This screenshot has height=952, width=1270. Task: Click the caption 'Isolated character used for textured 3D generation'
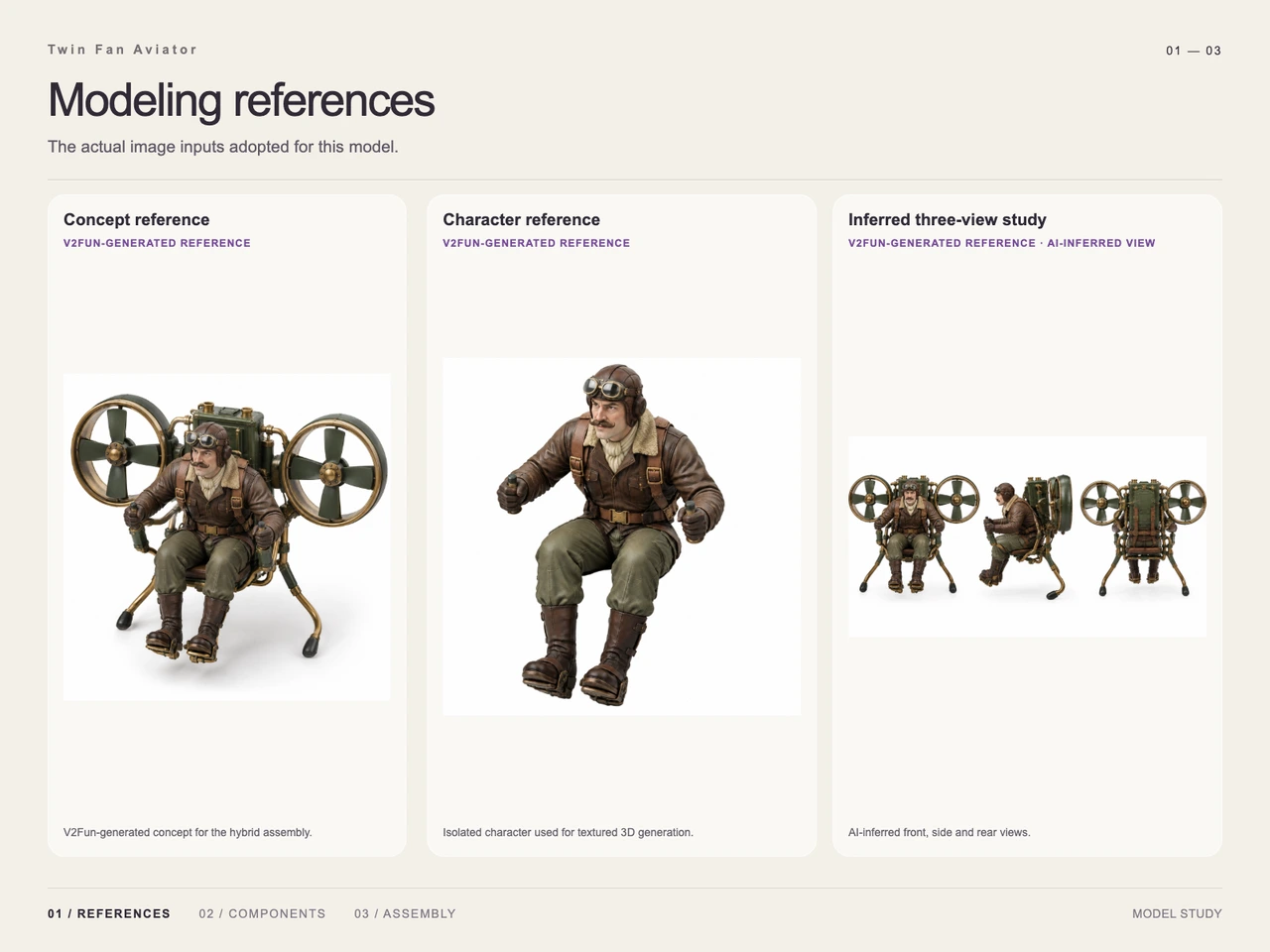tap(568, 832)
